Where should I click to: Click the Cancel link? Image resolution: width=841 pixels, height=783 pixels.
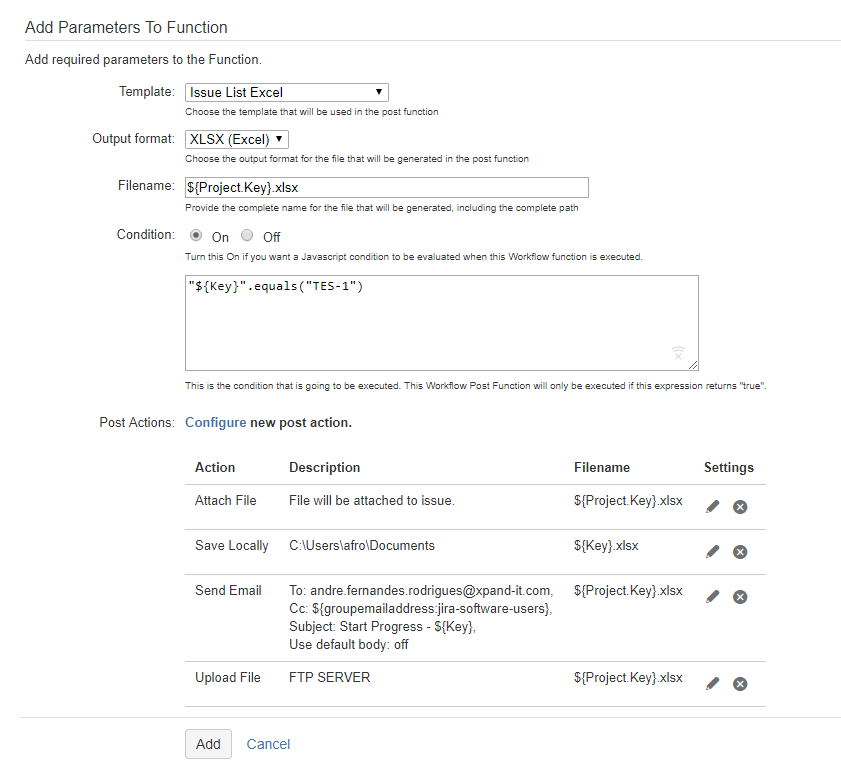pyautogui.click(x=268, y=744)
